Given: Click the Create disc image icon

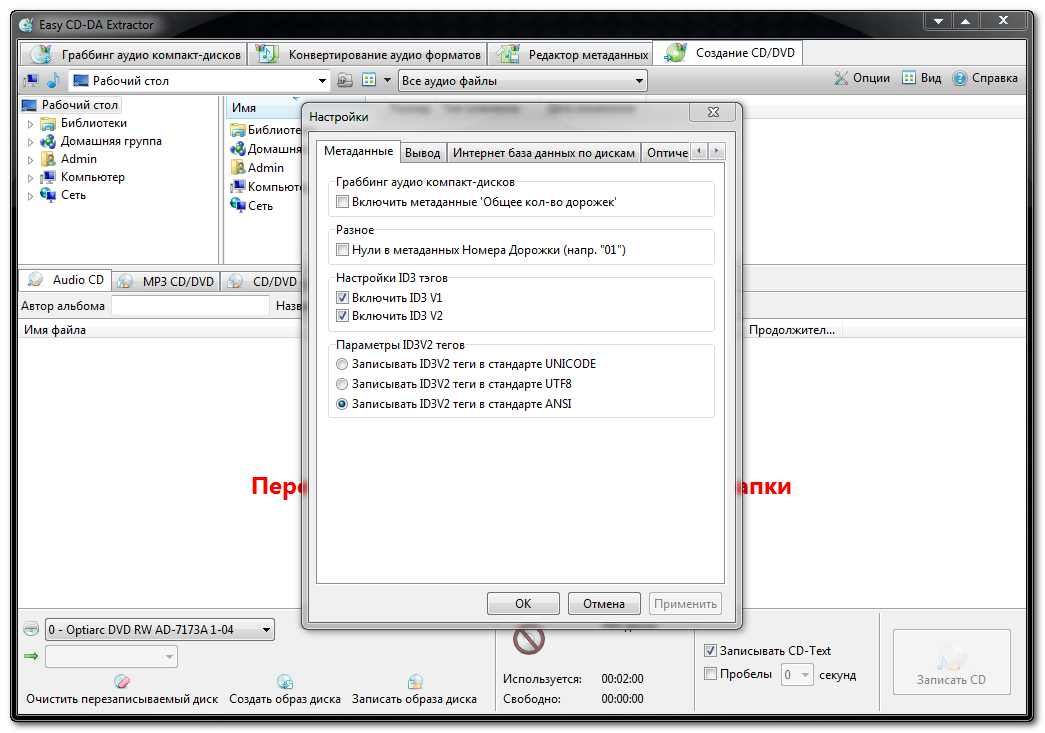Looking at the screenshot, I should coord(285,682).
